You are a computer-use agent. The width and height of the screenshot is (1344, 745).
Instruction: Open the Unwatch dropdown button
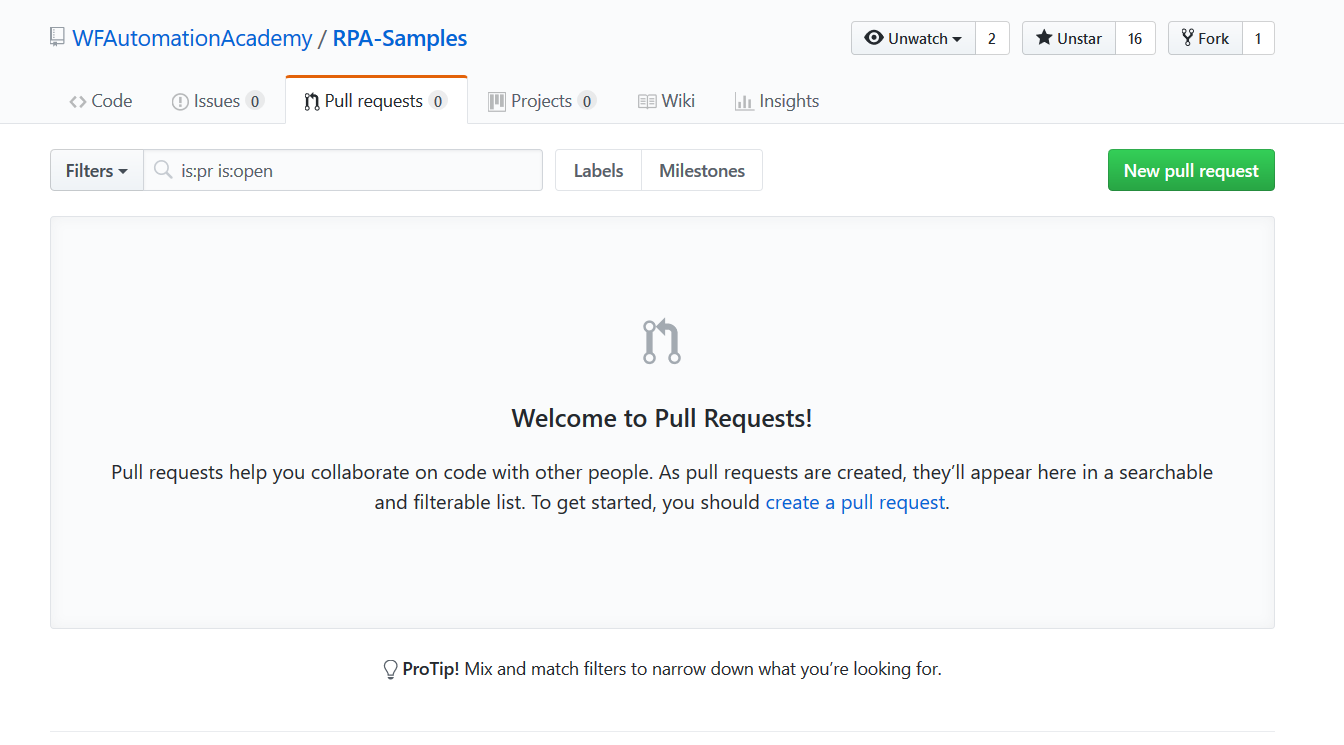click(913, 38)
